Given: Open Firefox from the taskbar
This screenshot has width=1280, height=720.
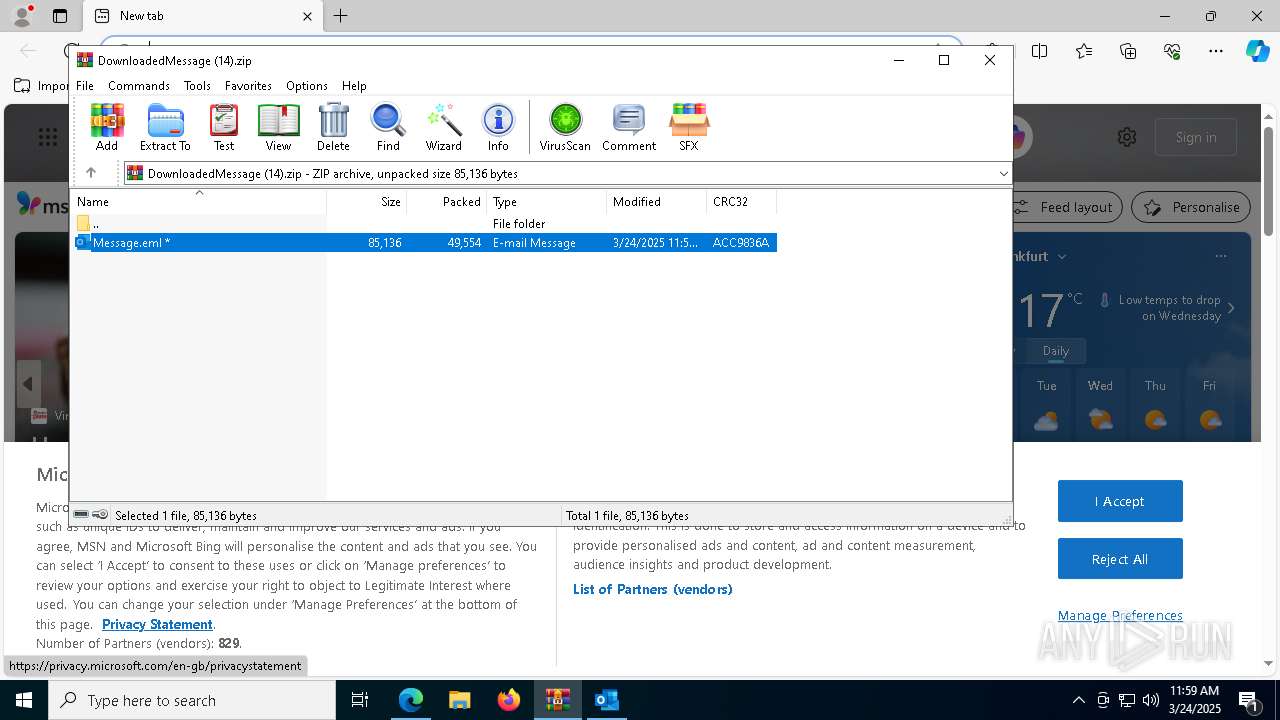Looking at the screenshot, I should coord(509,700).
